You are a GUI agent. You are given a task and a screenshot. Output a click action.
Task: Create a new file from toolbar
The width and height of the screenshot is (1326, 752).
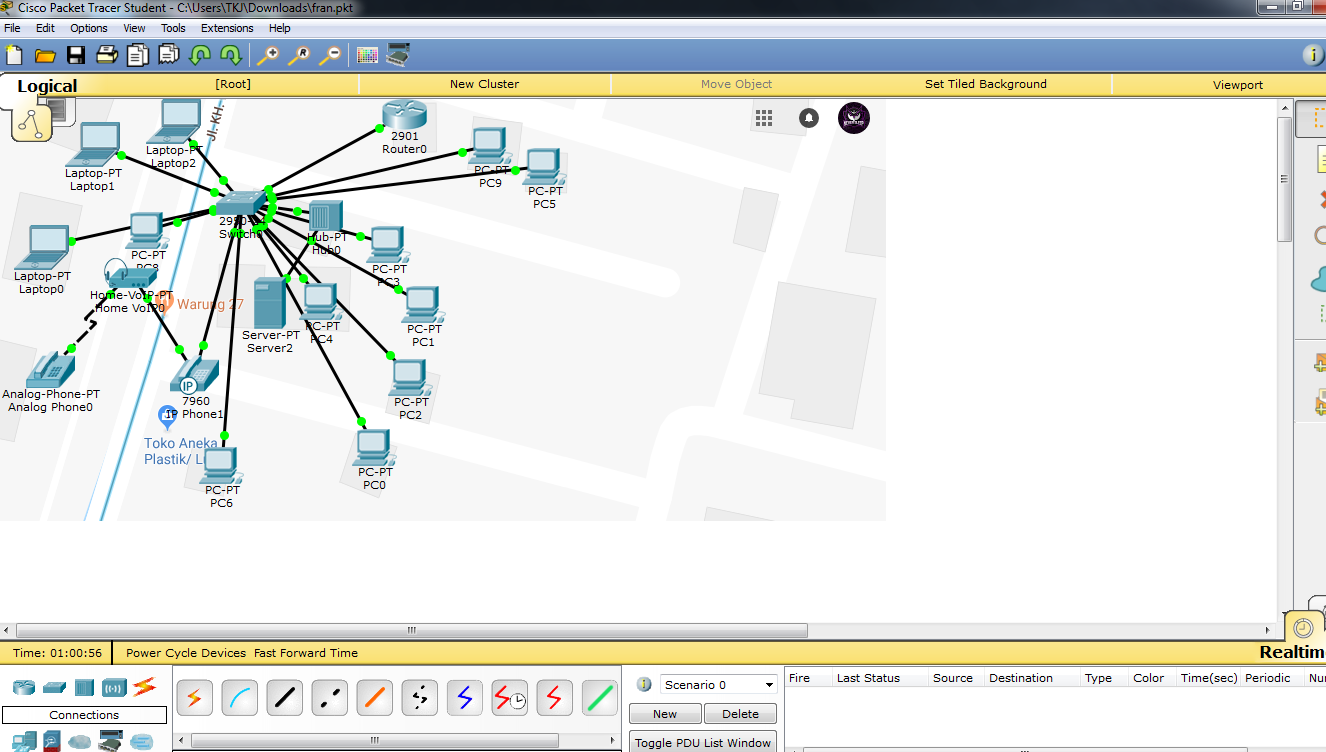(14, 55)
